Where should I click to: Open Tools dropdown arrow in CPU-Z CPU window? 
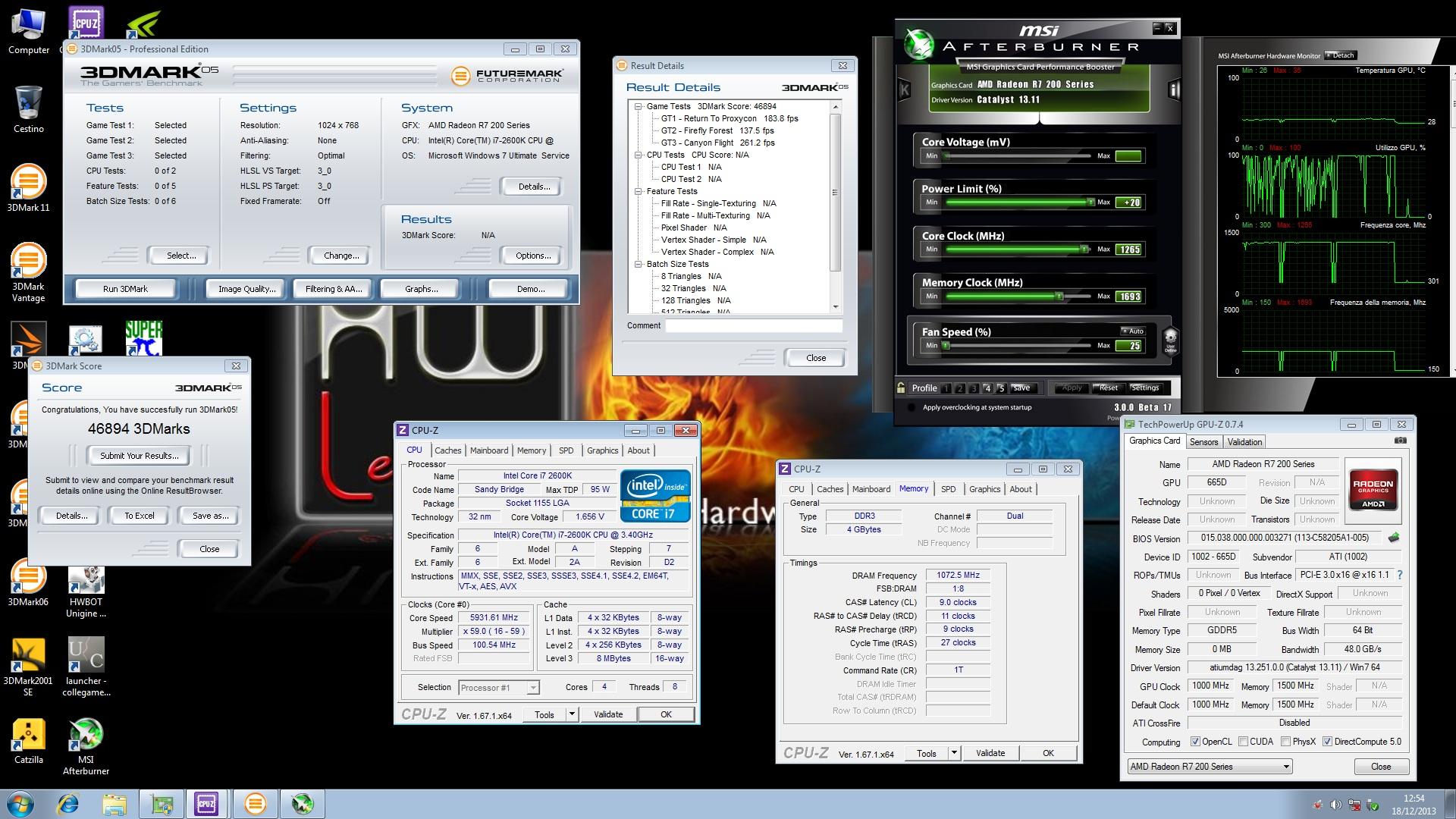click(572, 714)
